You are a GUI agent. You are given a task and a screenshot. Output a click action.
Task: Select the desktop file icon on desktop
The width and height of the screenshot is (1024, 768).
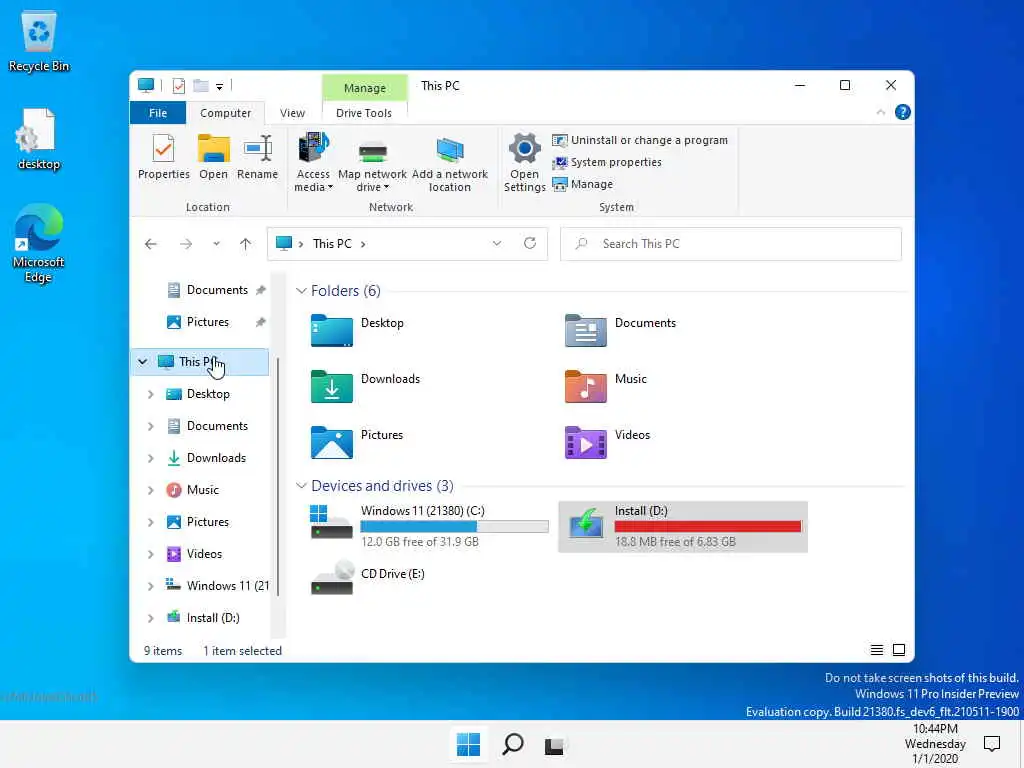click(39, 140)
